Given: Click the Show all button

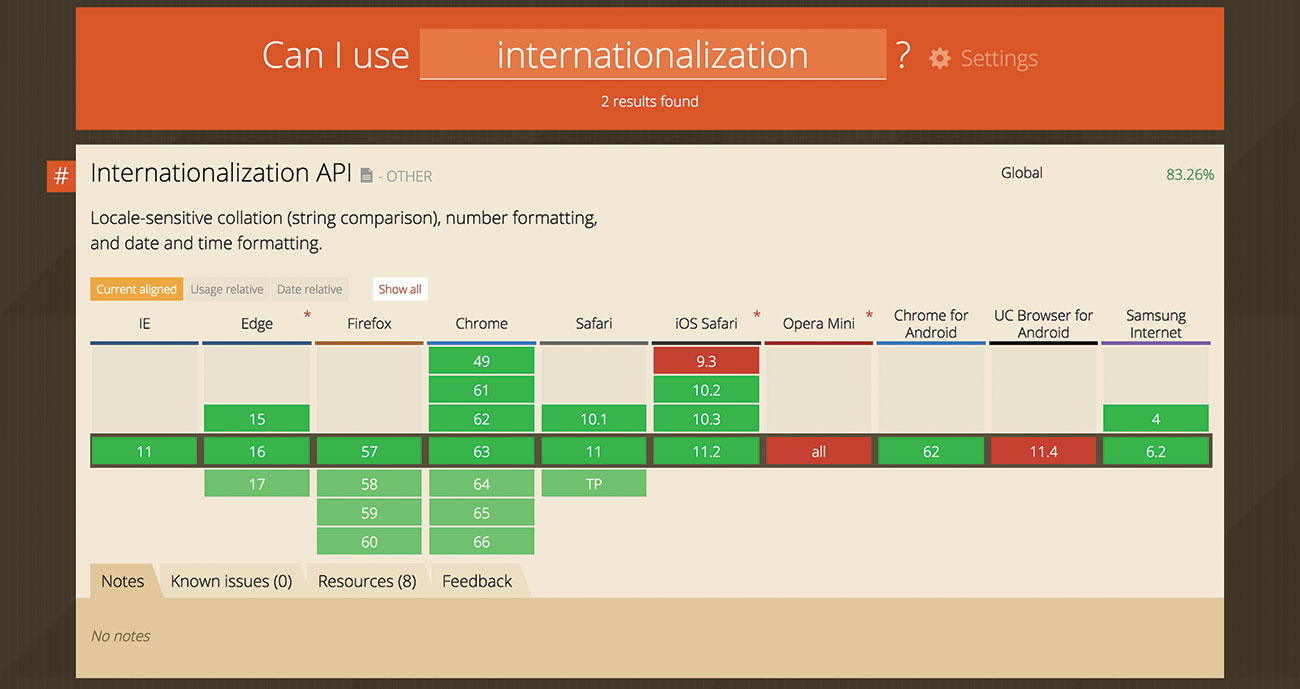Looking at the screenshot, I should coord(399,288).
